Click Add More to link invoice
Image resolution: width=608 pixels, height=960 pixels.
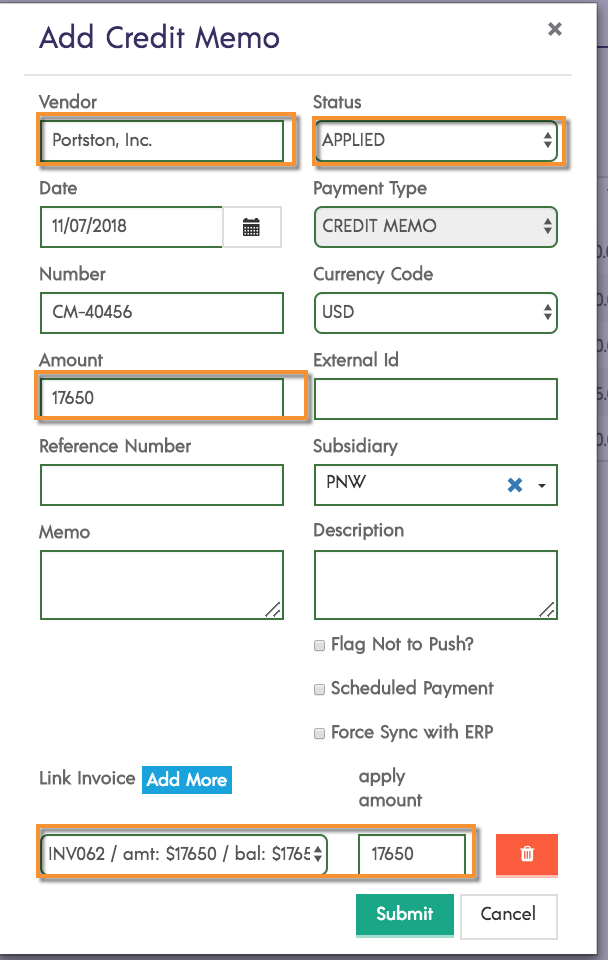tap(187, 780)
